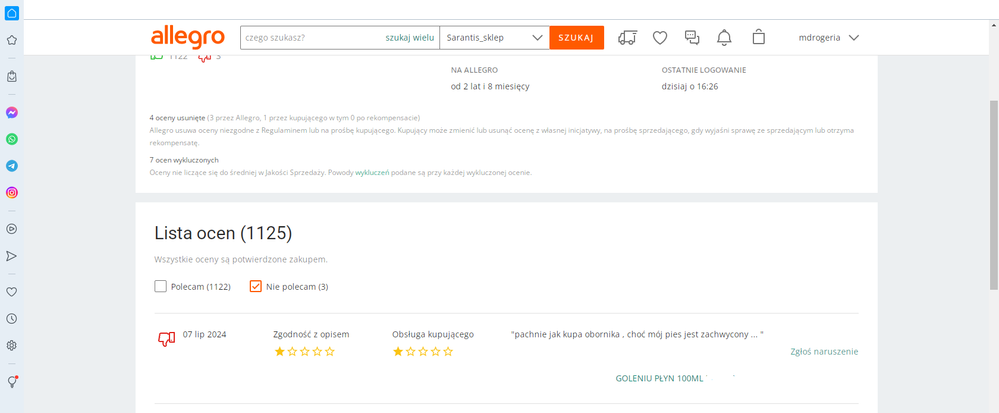Click the orange SZUKAJ button

point(577,38)
